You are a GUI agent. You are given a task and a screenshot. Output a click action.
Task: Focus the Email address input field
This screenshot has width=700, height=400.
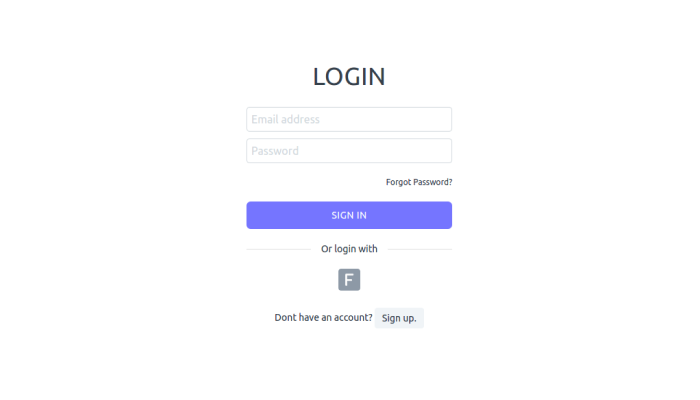pyautogui.click(x=349, y=119)
